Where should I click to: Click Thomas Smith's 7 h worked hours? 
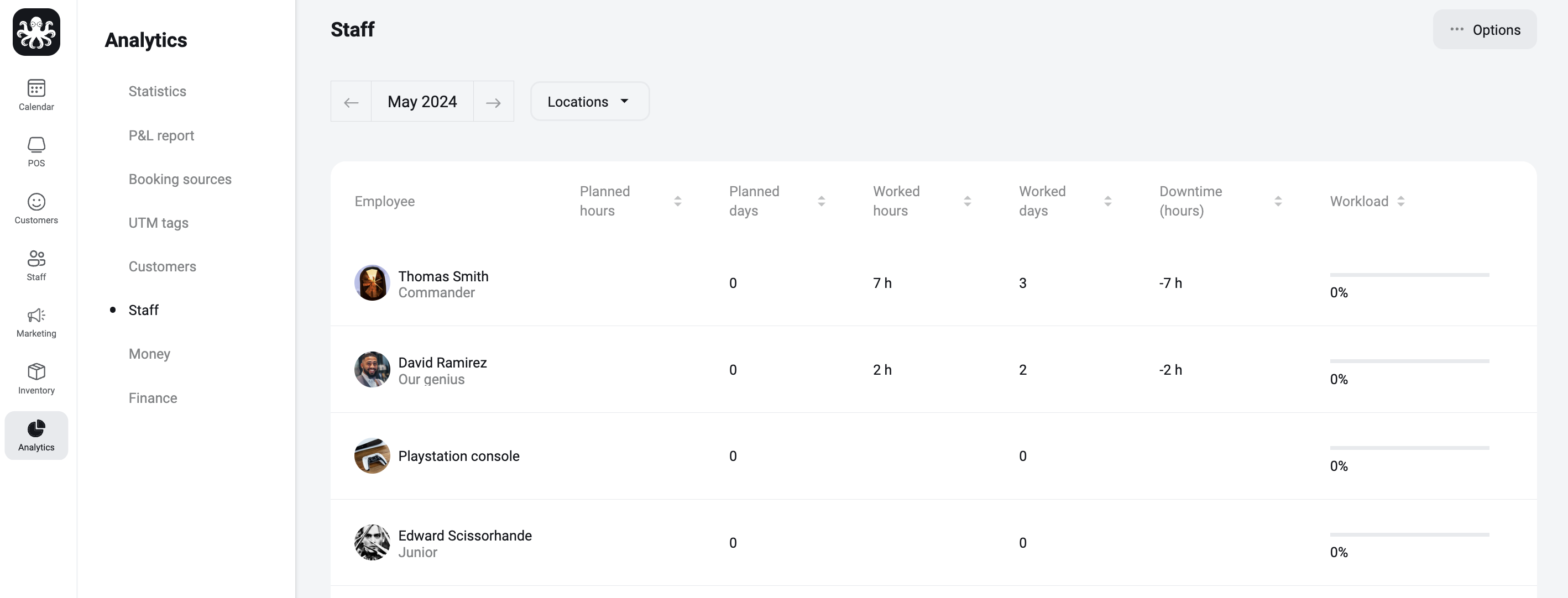click(x=882, y=283)
